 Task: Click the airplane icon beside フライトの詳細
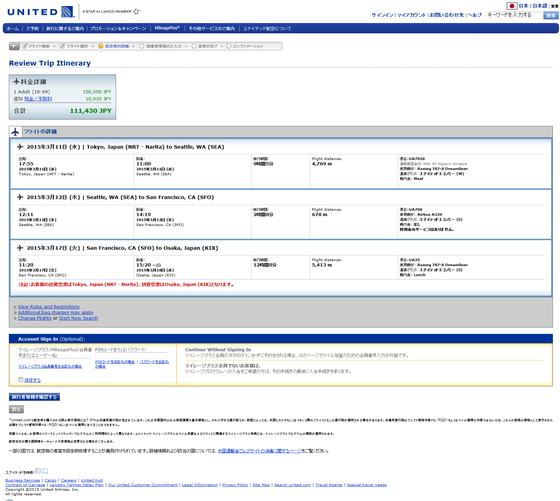15,132
